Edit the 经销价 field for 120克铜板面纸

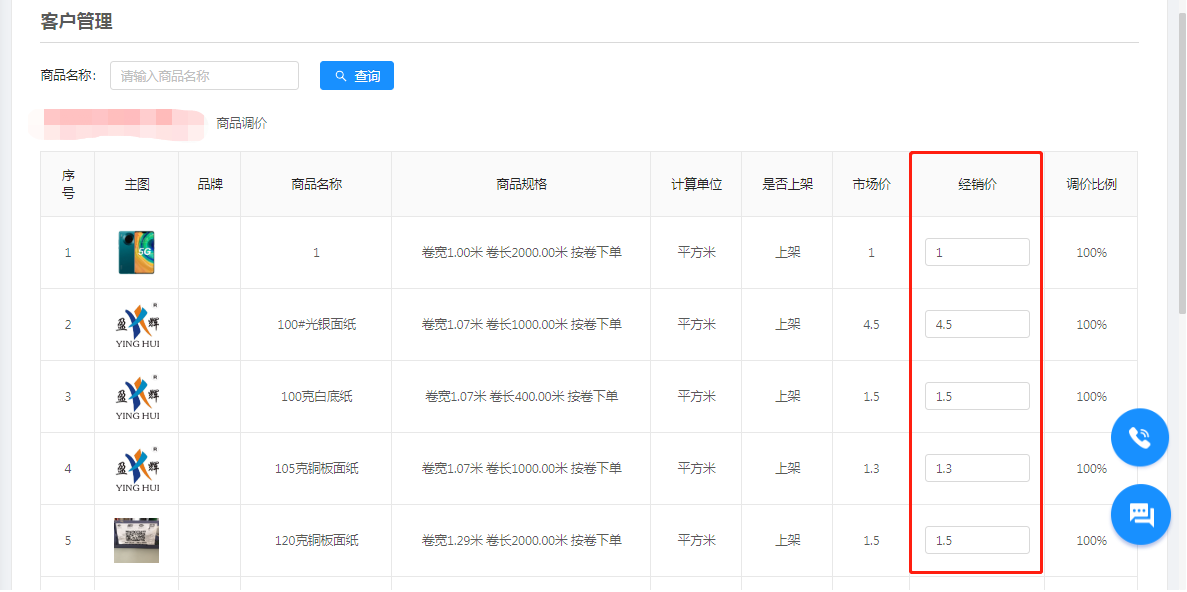click(x=977, y=541)
